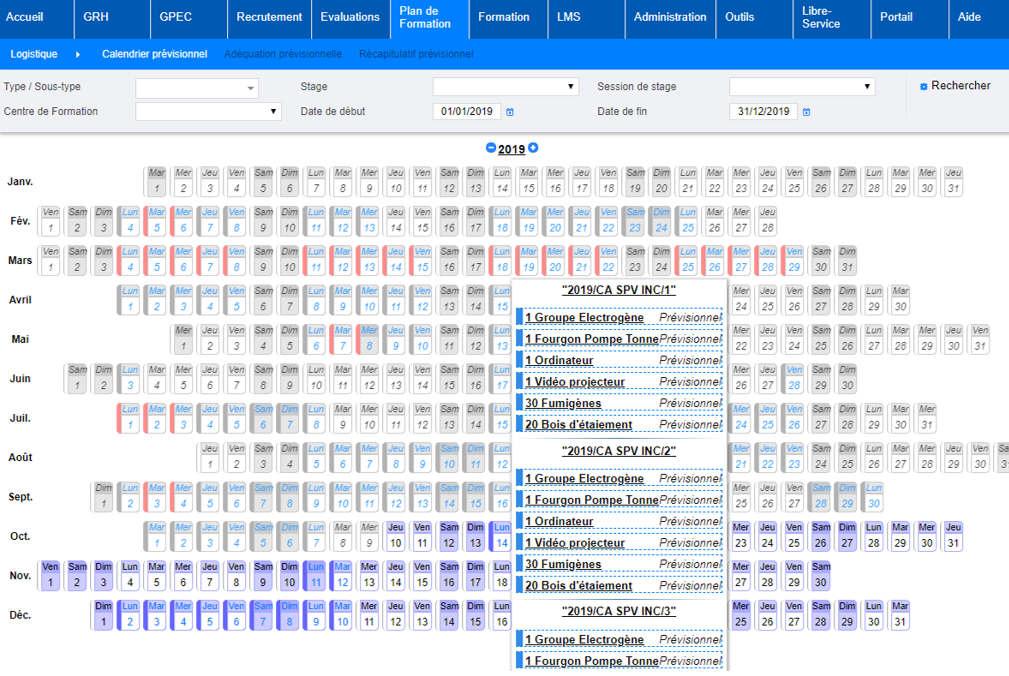Screen dimensions: 1009x676
Task: Open the Administration menu
Action: (x=670, y=17)
